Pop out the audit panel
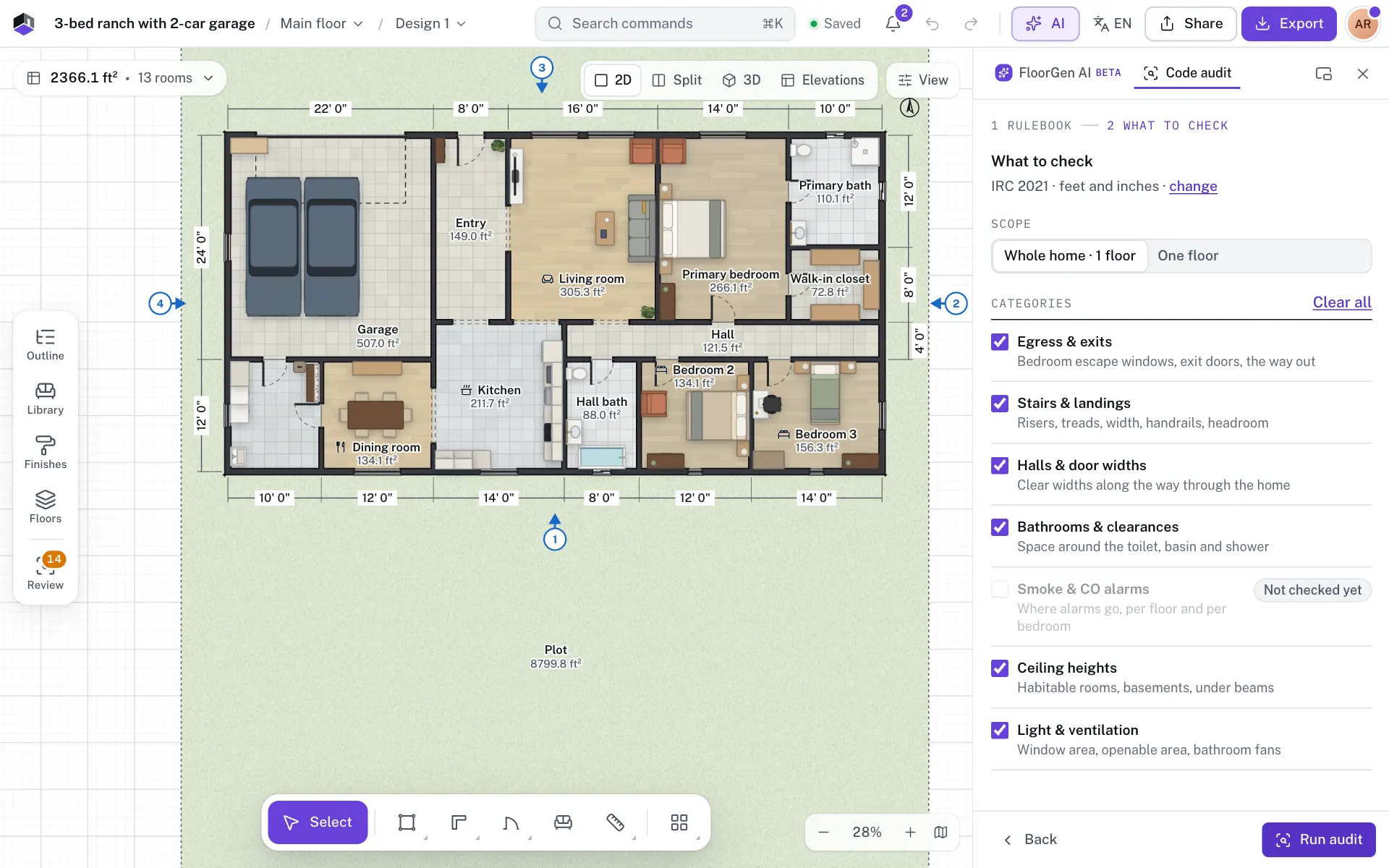The image size is (1389, 868). (x=1323, y=73)
